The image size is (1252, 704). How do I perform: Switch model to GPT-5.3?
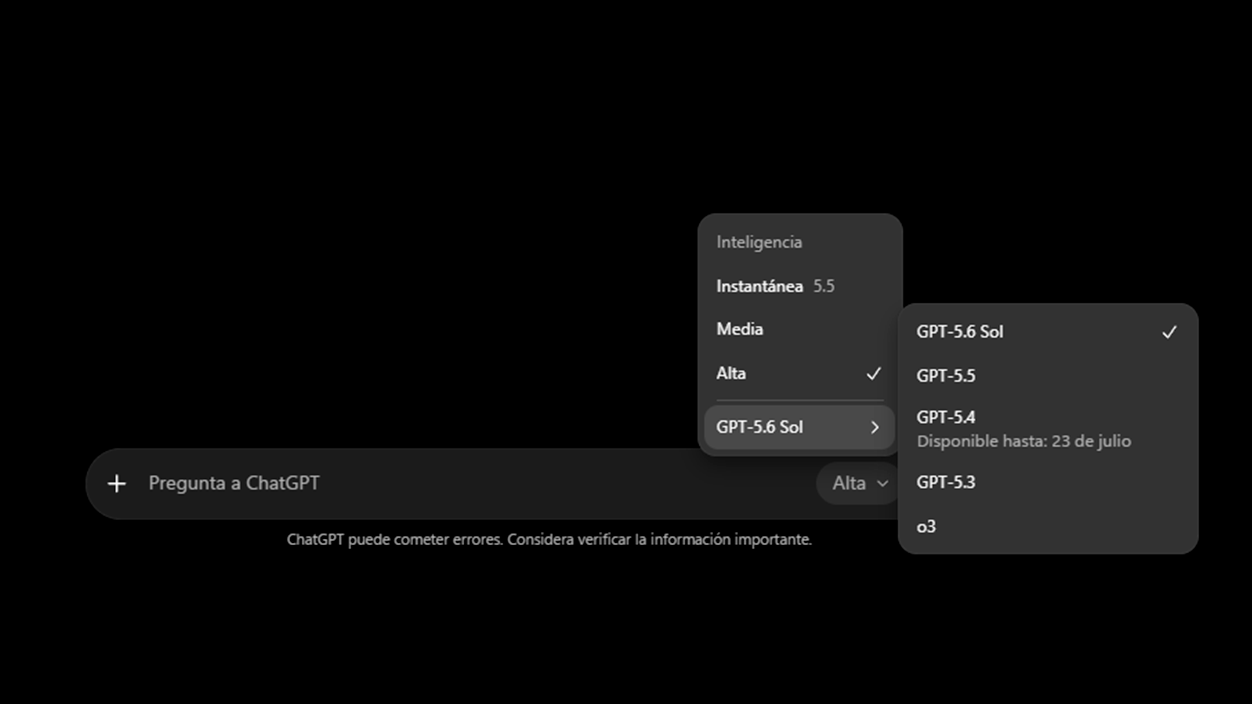pos(1047,482)
